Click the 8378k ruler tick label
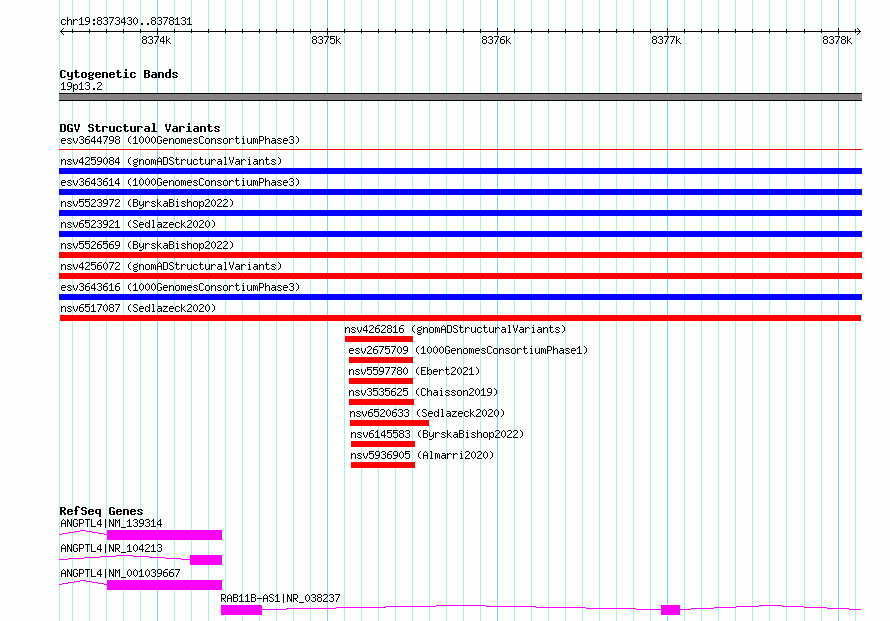The image size is (890, 621). (x=837, y=40)
